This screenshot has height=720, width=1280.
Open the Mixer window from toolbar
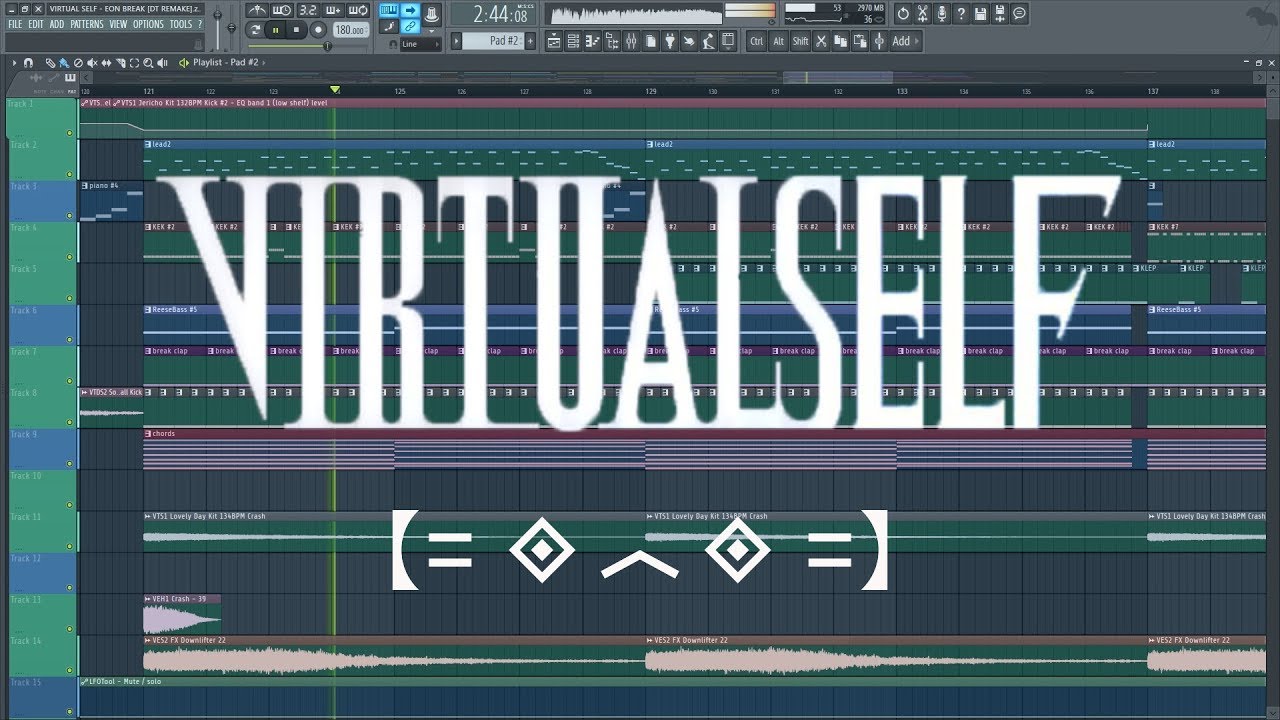630,41
